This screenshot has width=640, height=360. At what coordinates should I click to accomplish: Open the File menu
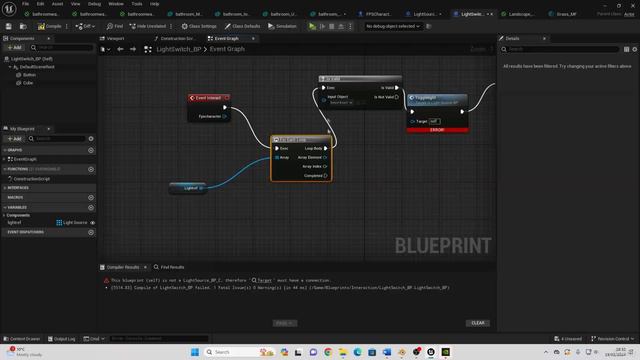[25, 4]
